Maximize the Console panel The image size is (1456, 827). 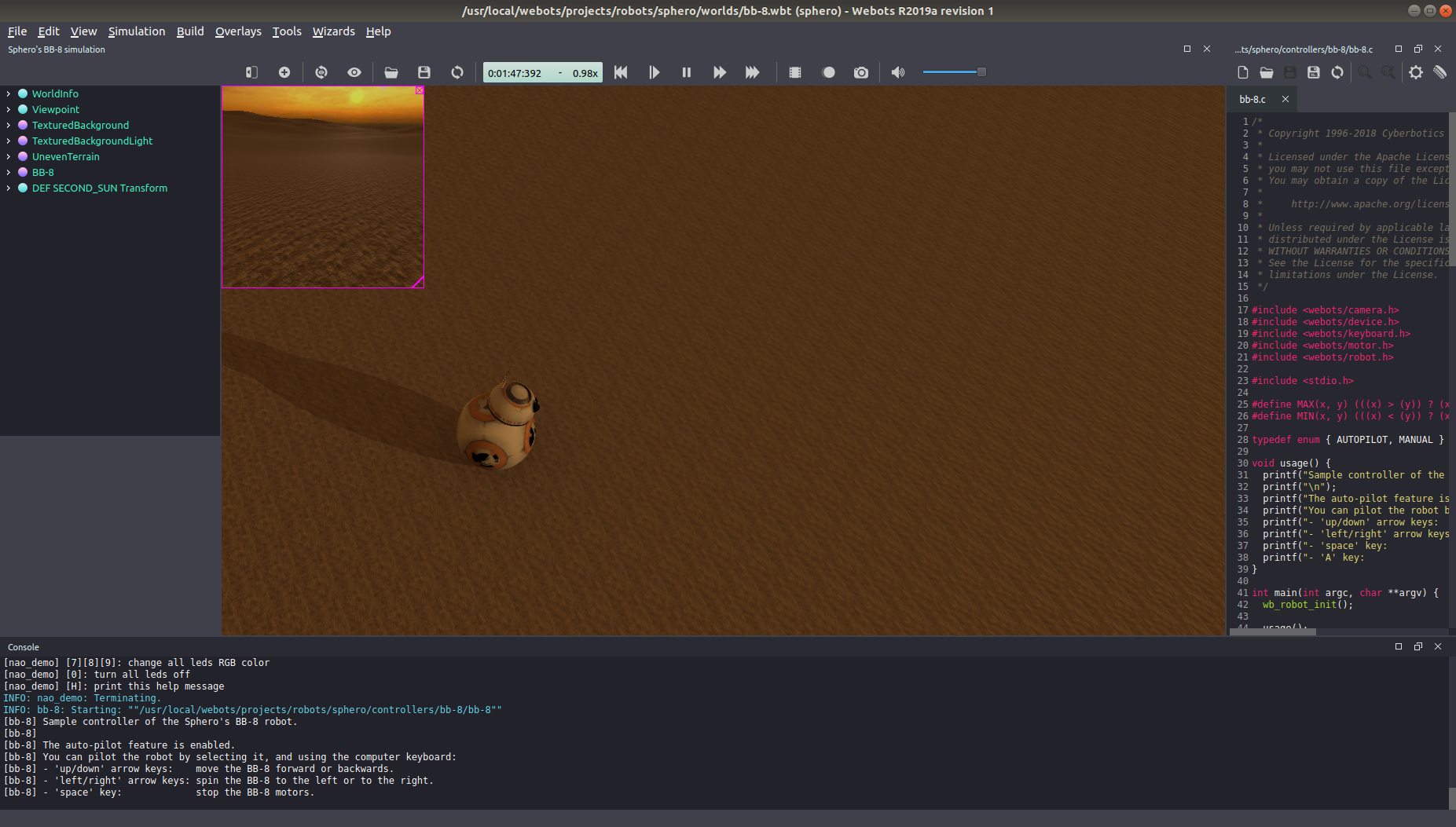point(1399,646)
